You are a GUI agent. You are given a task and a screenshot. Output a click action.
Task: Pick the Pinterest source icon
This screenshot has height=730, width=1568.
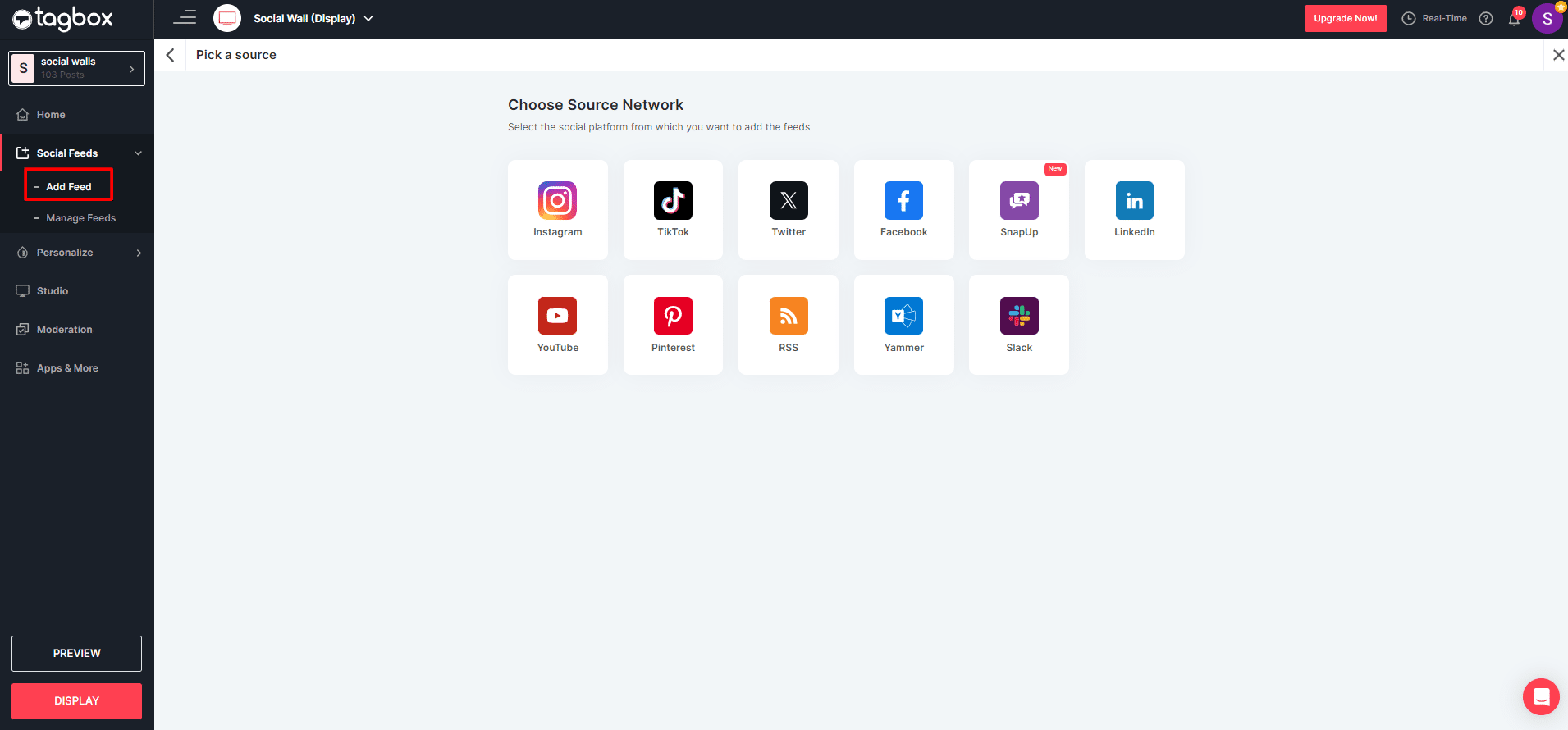(x=673, y=325)
